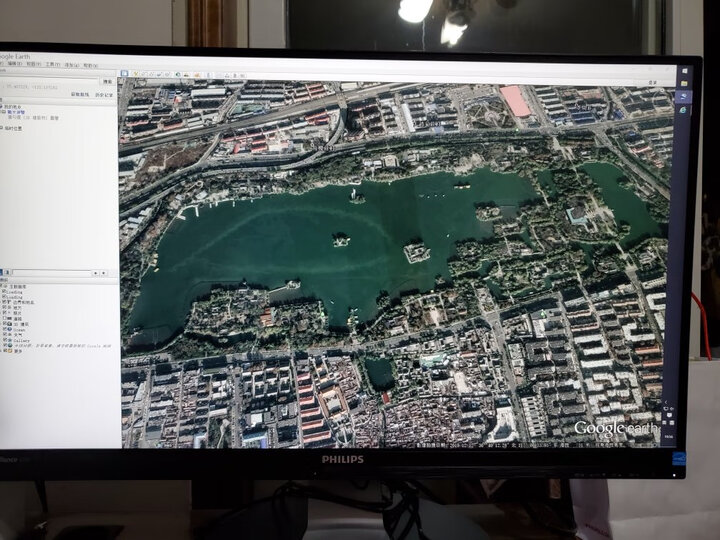Click the 登录 sign-in button above the map

(x=652, y=83)
